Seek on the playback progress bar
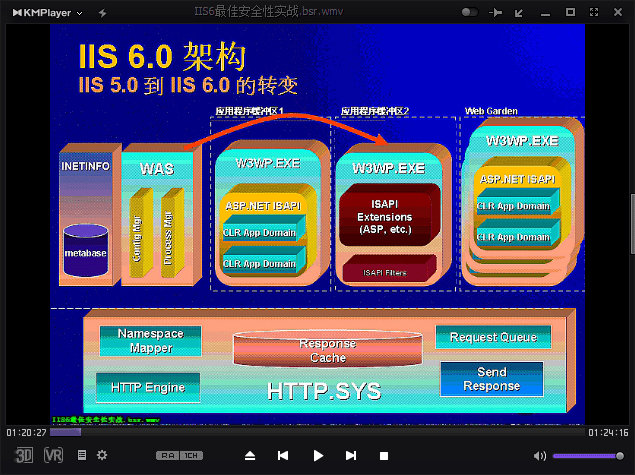The height and width of the screenshot is (475, 635). click(x=317, y=432)
